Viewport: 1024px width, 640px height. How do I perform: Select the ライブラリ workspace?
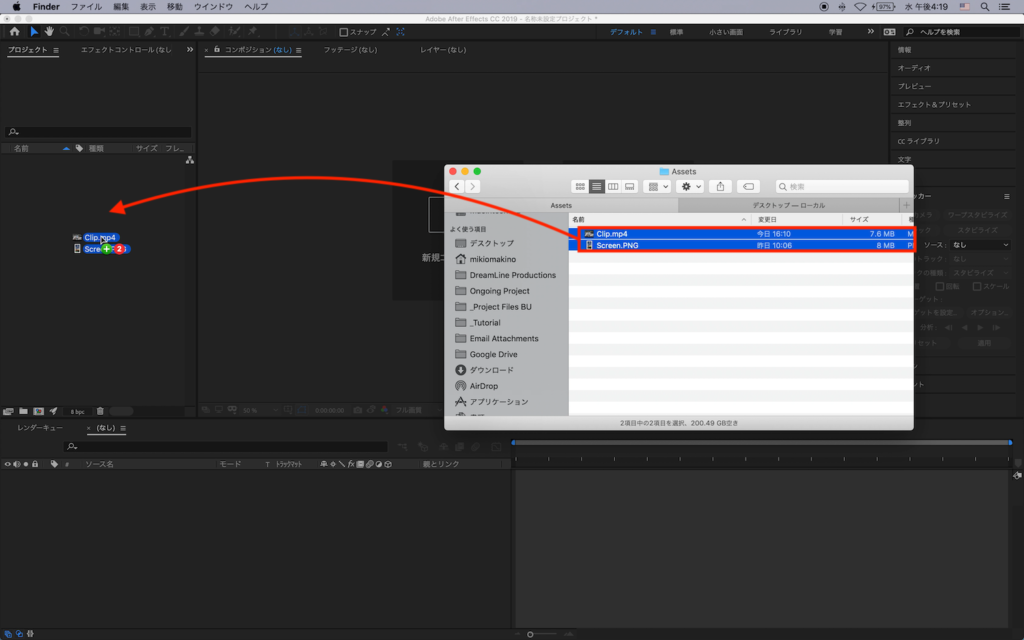pyautogui.click(x=786, y=32)
